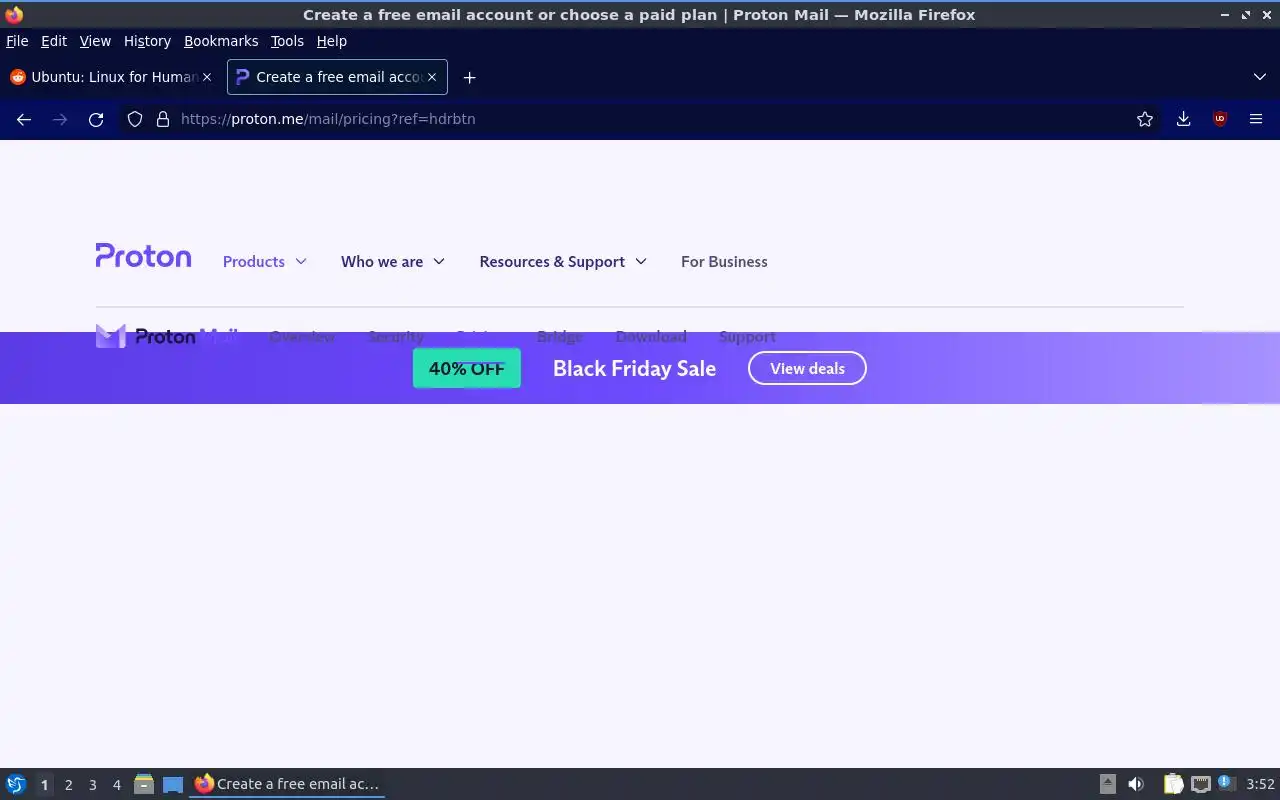Switch to virtual desktop 2
Image resolution: width=1280 pixels, height=800 pixels.
pos(68,785)
